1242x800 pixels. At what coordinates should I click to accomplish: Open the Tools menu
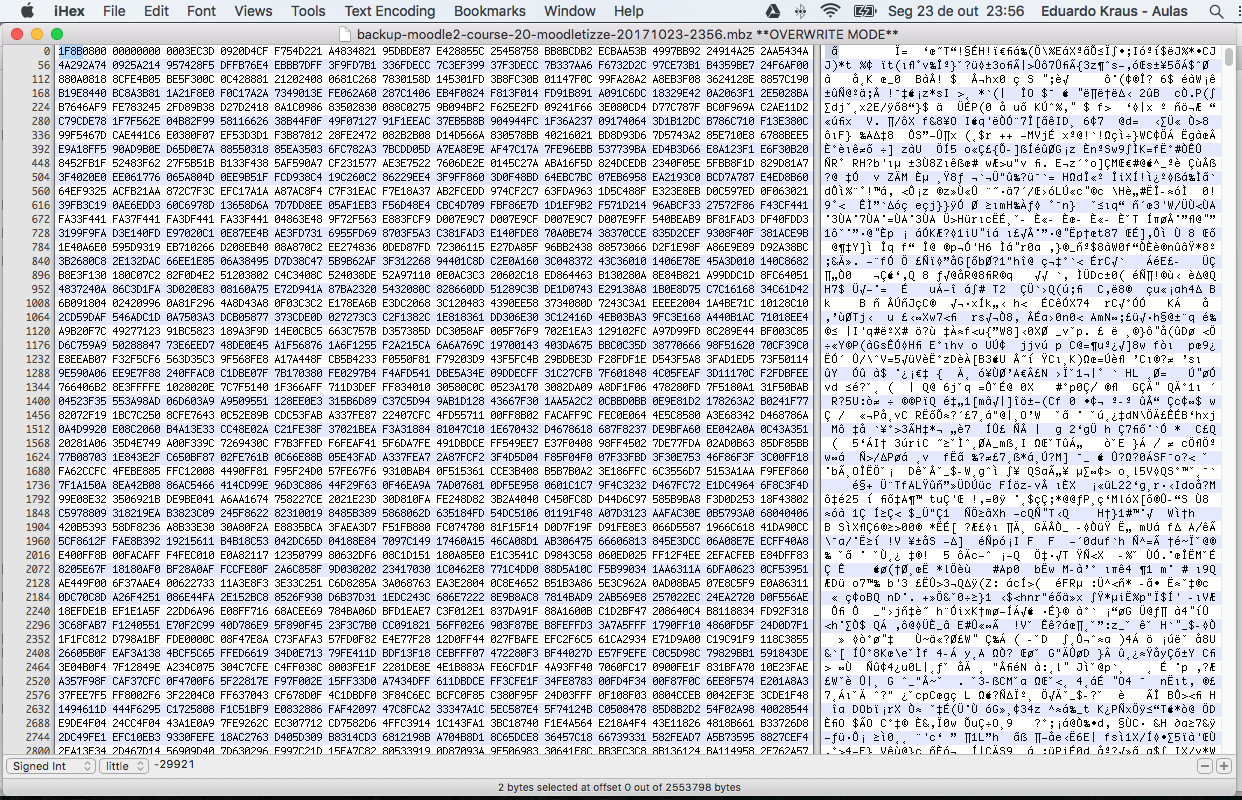(x=308, y=11)
